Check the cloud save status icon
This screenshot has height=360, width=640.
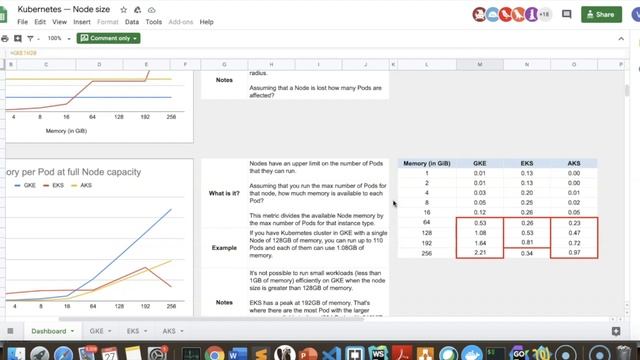pos(151,10)
